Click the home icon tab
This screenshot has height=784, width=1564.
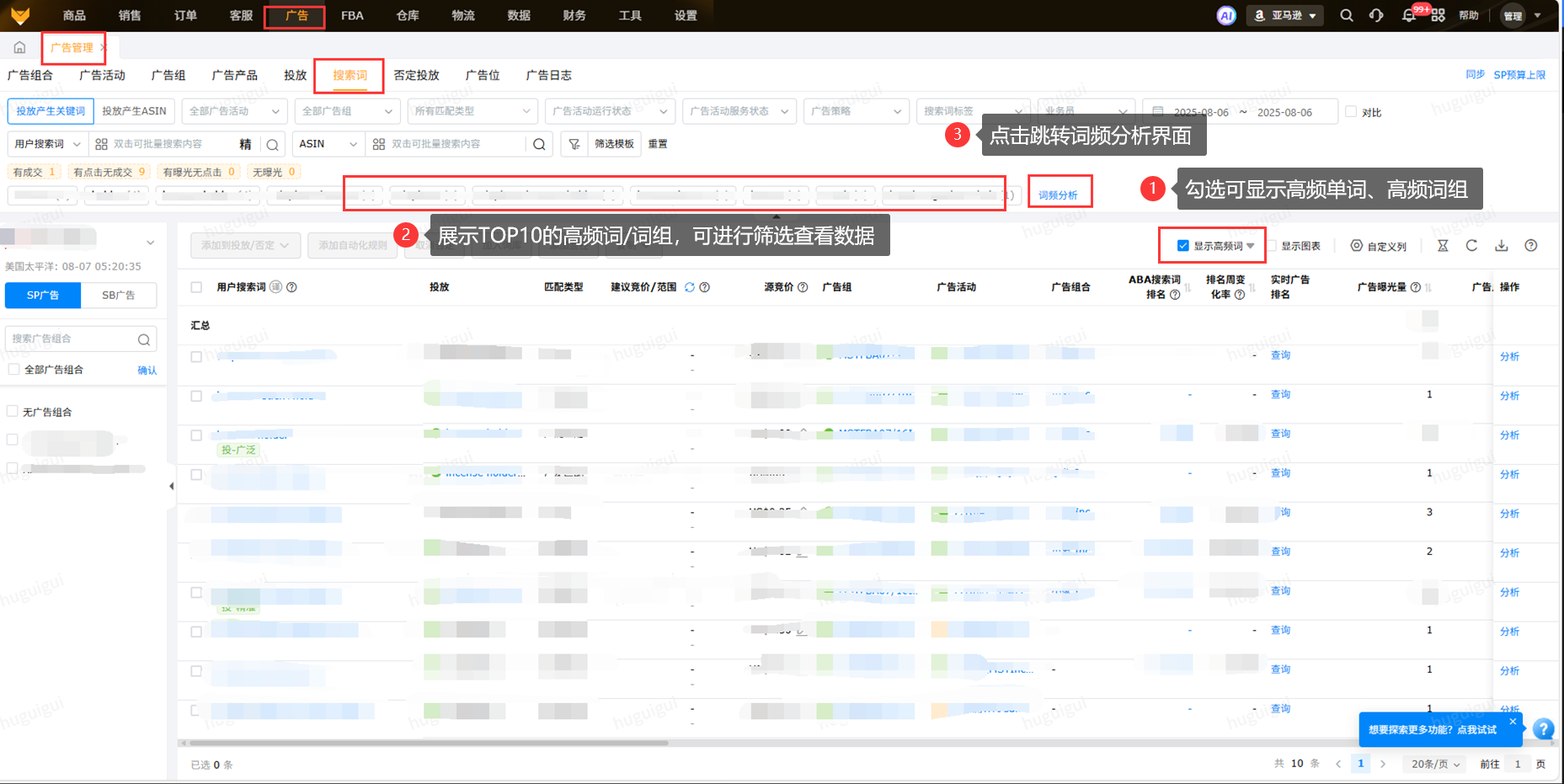[19, 47]
